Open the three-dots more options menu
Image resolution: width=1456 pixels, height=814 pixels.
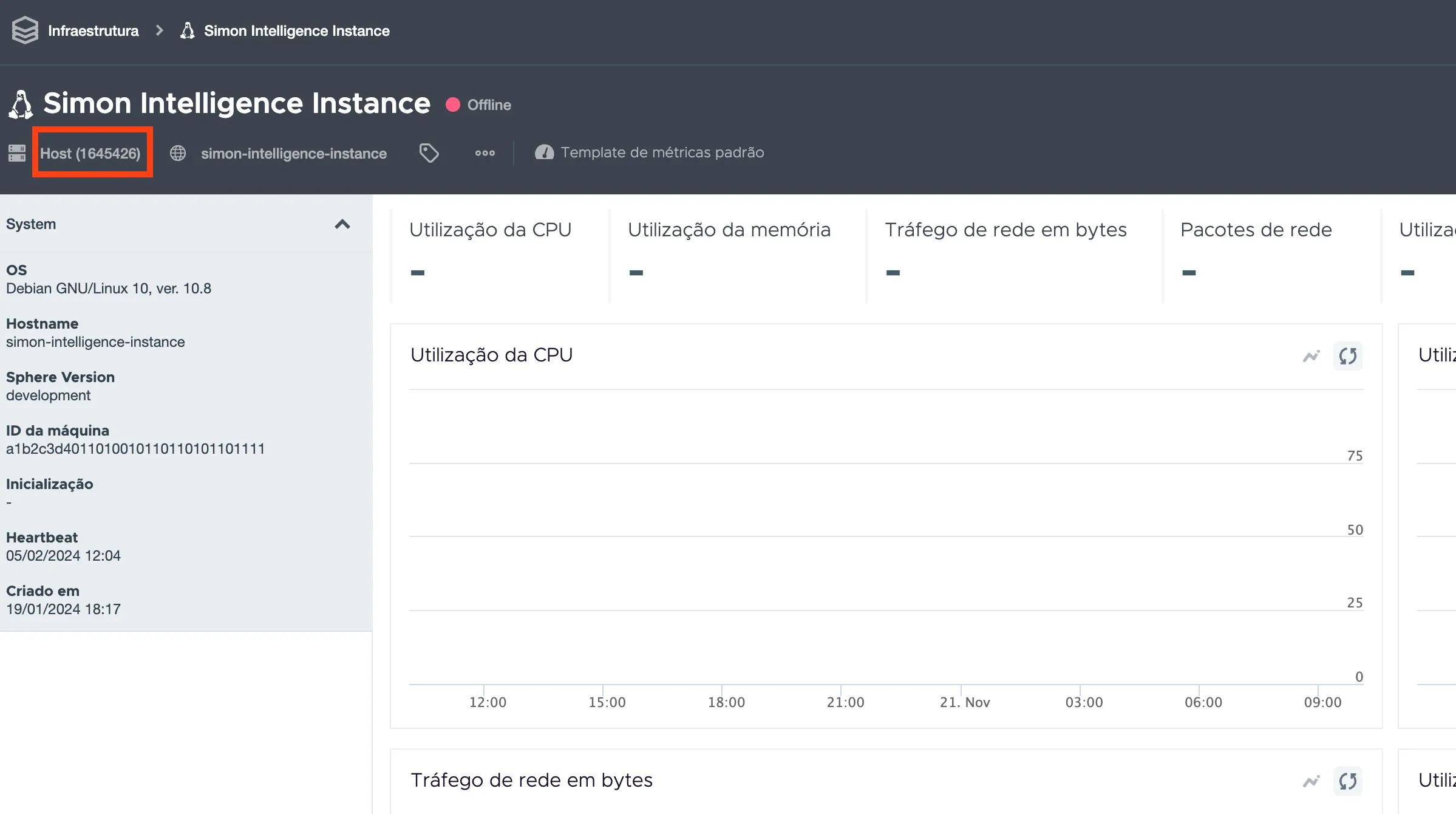pos(485,153)
